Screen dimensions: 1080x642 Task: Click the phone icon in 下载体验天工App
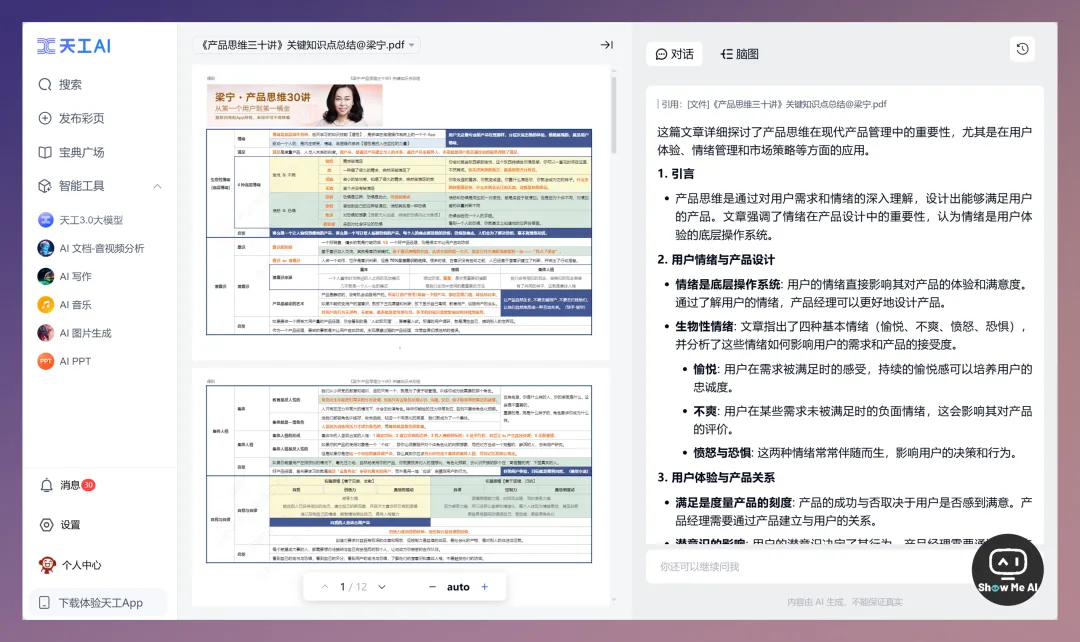point(44,603)
